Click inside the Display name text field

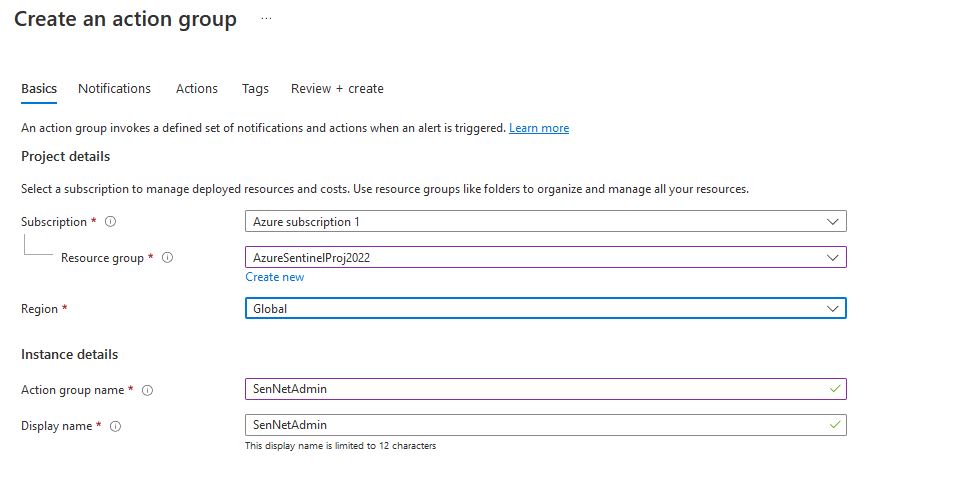(x=530, y=425)
